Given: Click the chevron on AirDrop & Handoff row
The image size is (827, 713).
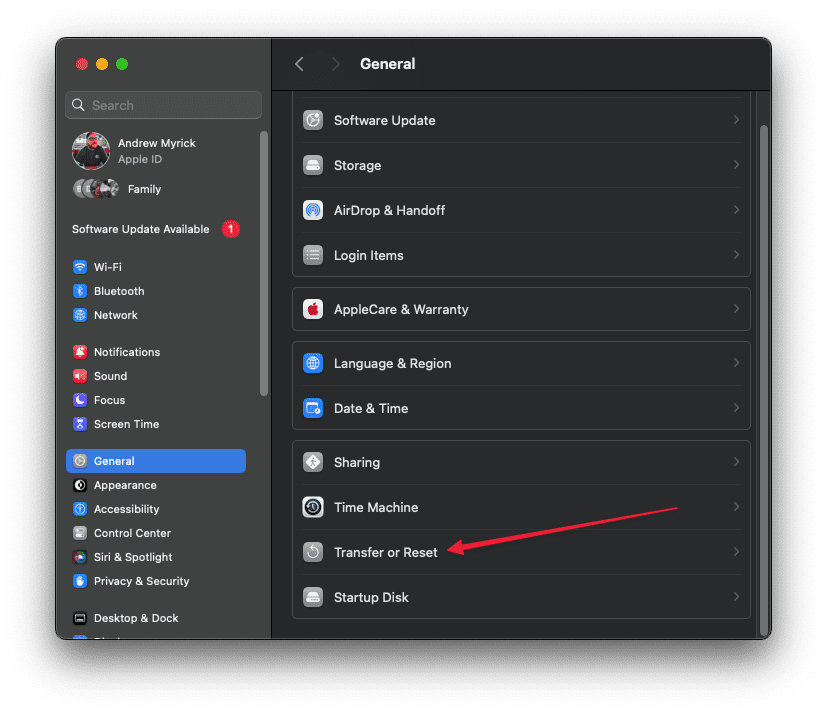Looking at the screenshot, I should click(x=736, y=210).
